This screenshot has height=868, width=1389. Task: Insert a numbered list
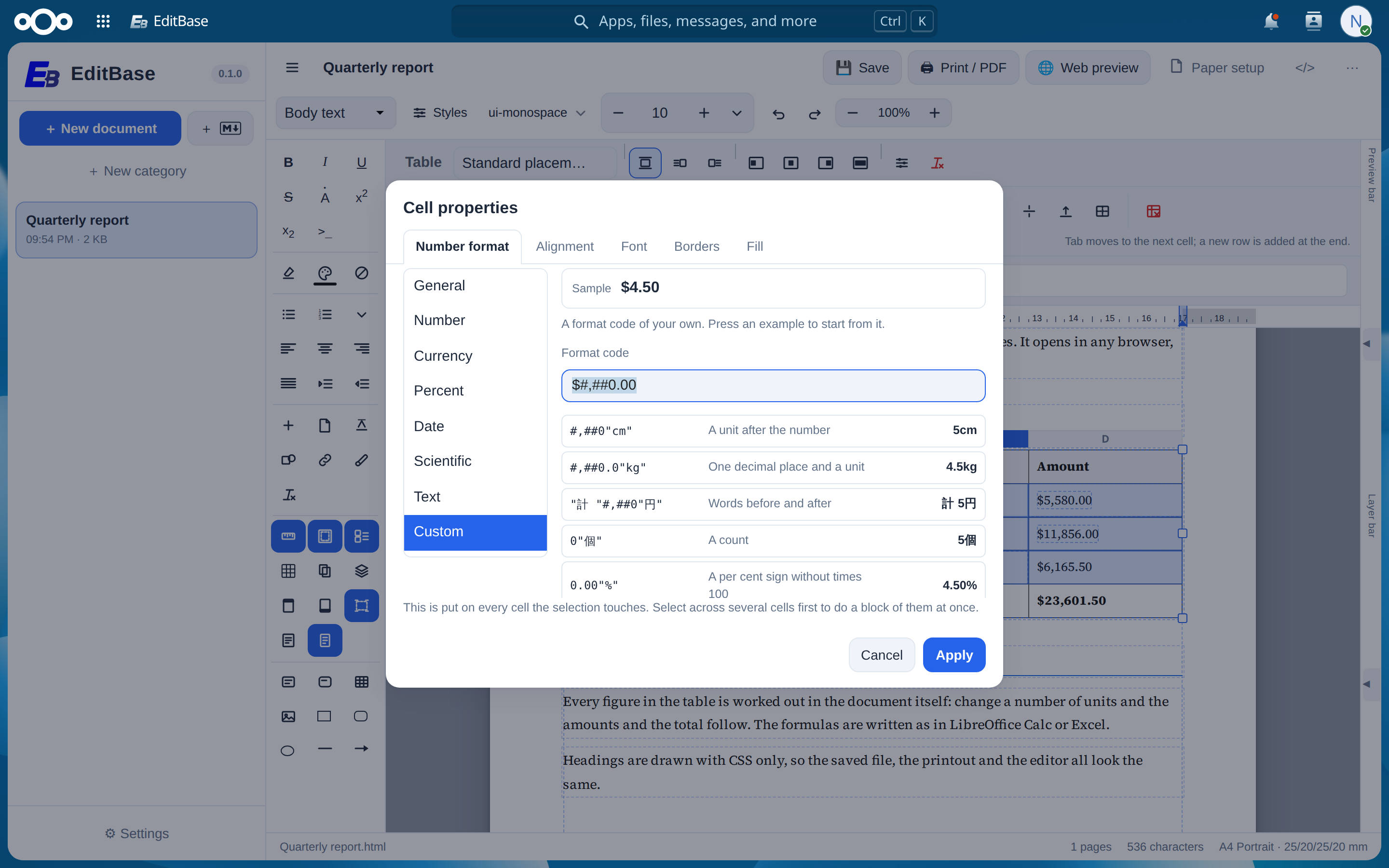(x=325, y=314)
